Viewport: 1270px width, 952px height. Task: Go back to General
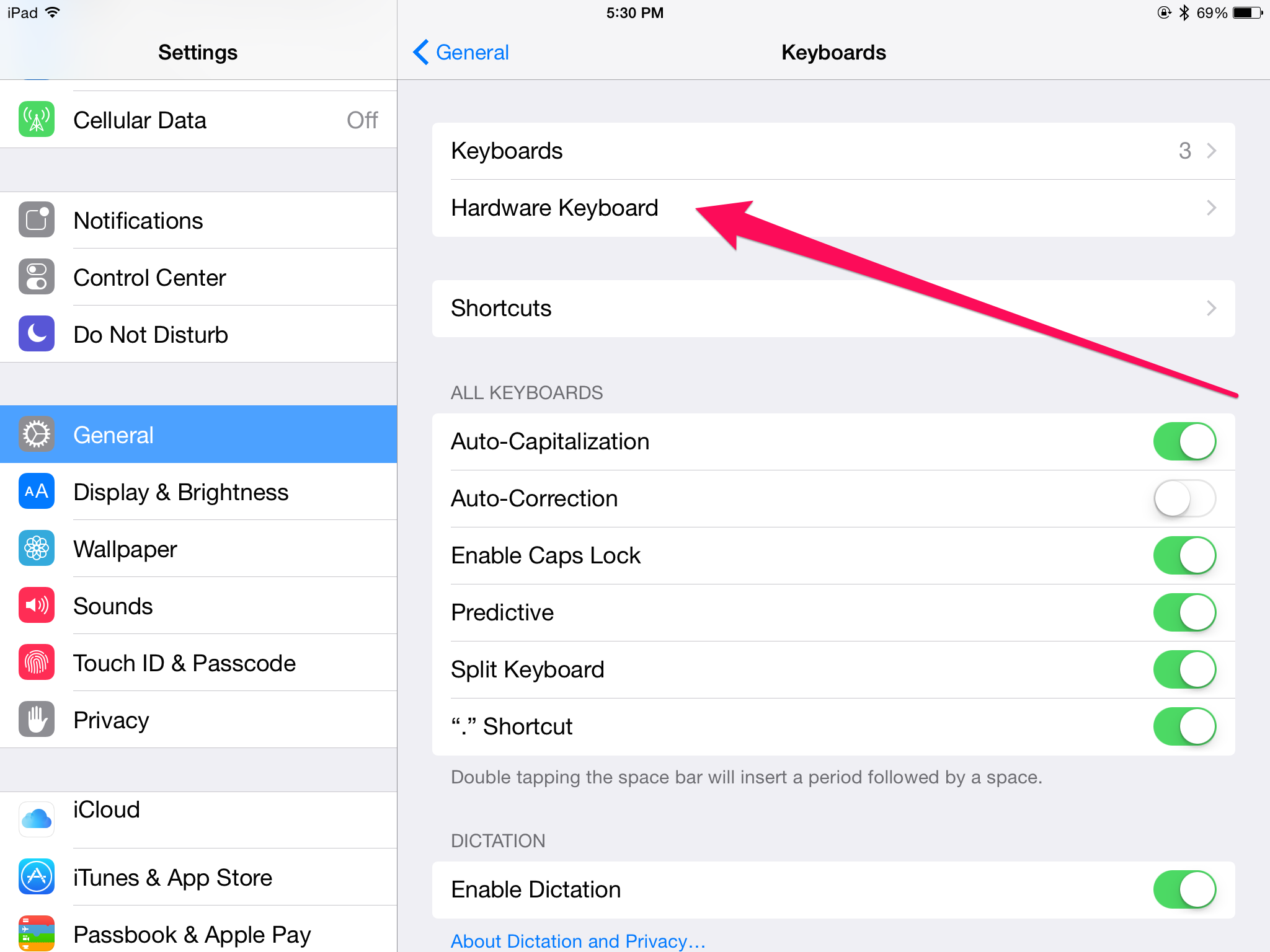click(x=461, y=53)
